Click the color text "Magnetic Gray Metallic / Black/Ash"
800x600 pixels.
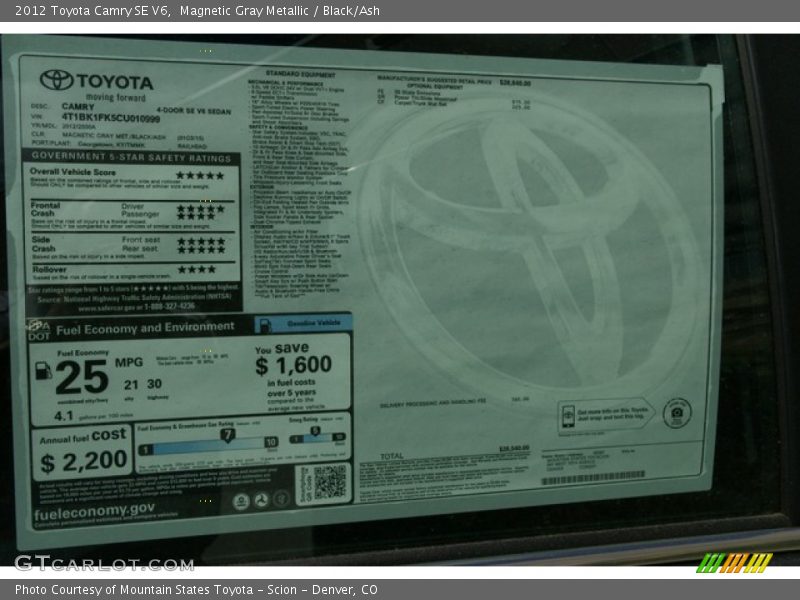point(280,11)
